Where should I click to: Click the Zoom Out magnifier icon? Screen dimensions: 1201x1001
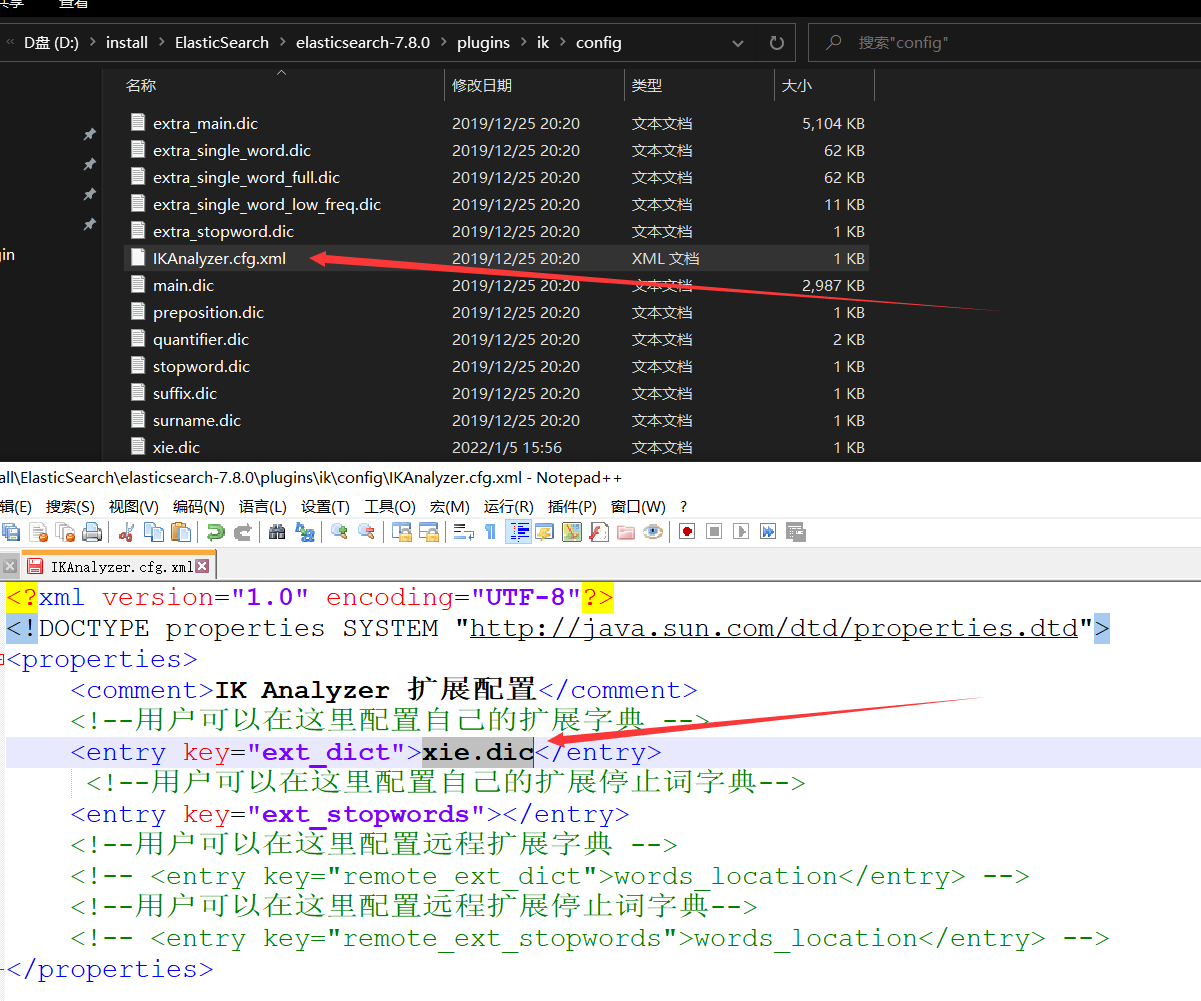click(367, 532)
